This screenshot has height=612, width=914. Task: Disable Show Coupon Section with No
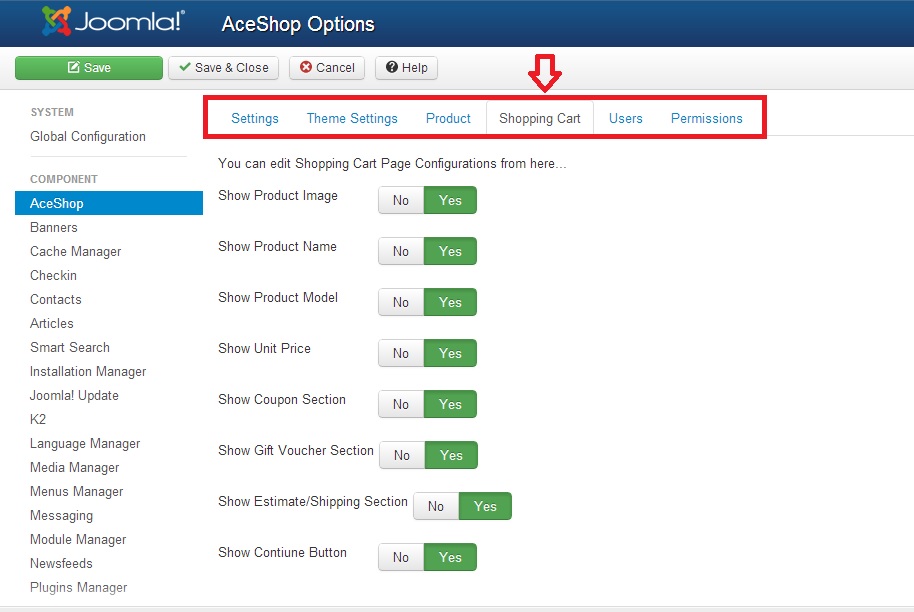point(401,405)
